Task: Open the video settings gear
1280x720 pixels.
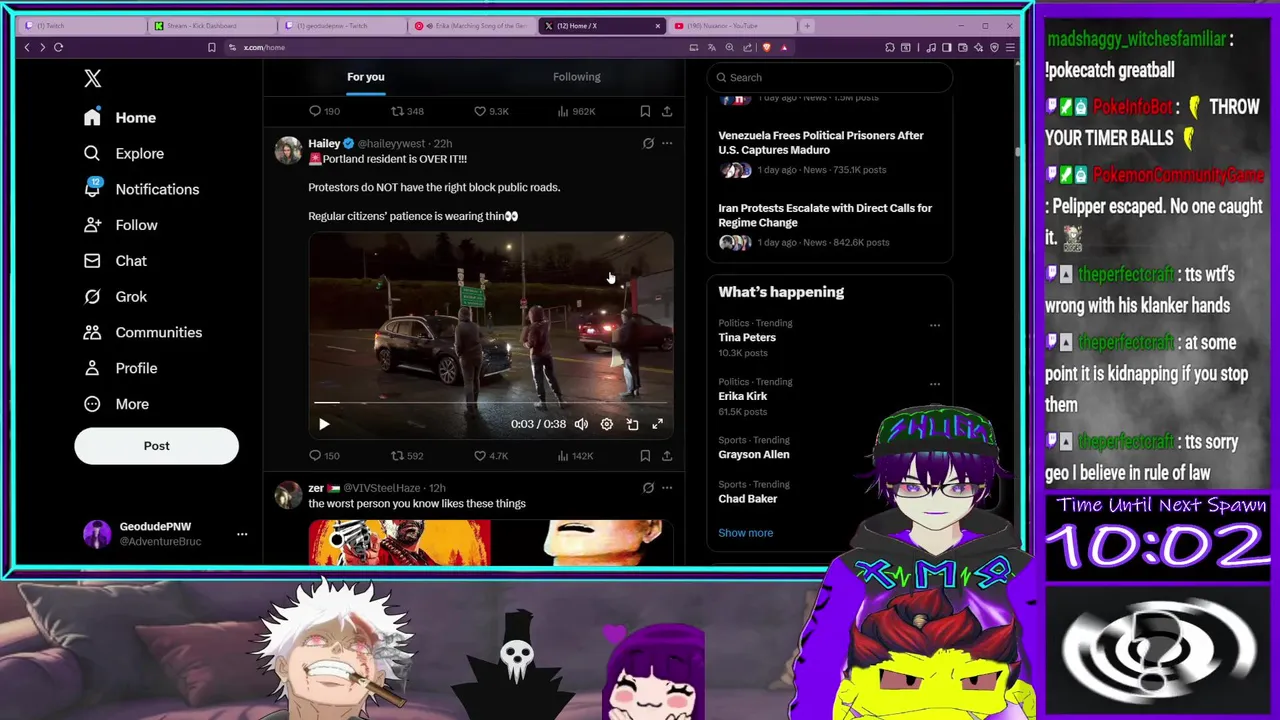Action: (606, 424)
